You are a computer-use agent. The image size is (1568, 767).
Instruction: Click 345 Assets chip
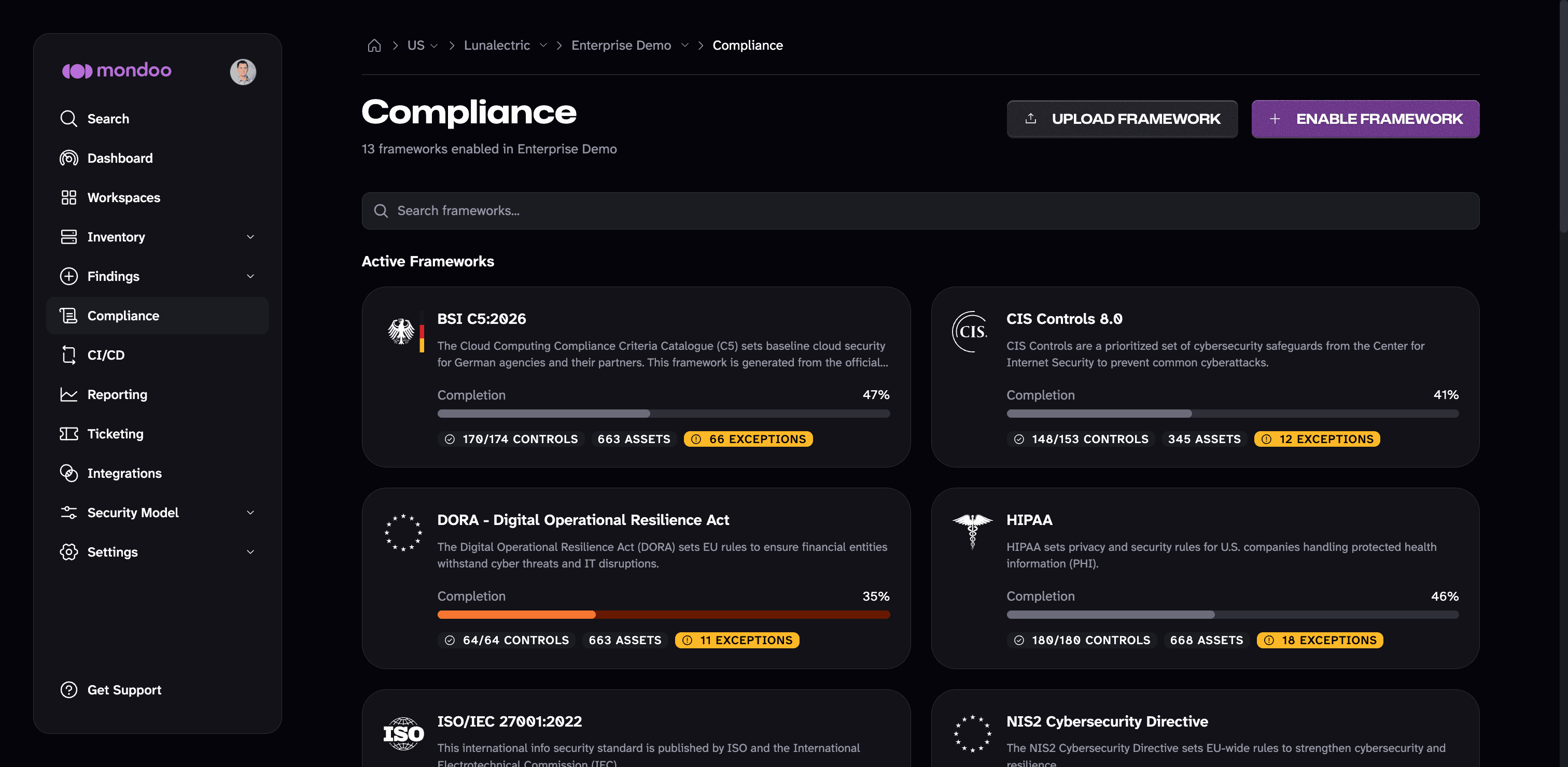[1204, 439]
